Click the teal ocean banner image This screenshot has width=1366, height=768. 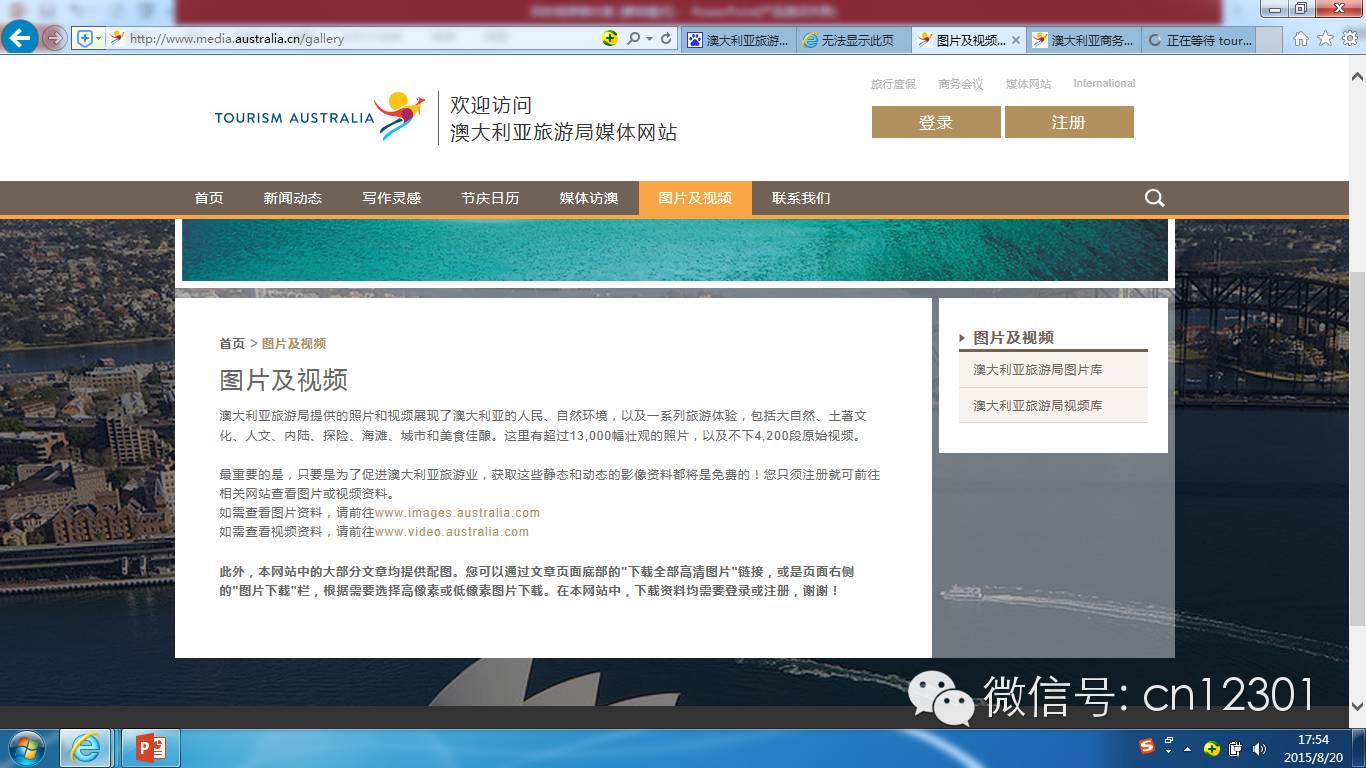point(675,250)
